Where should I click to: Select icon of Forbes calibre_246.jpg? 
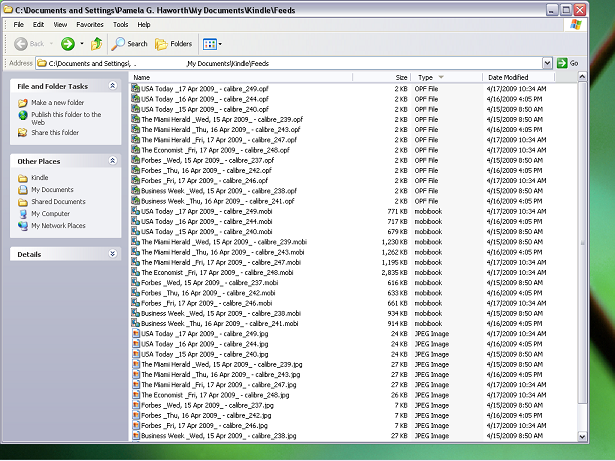[x=135, y=425]
